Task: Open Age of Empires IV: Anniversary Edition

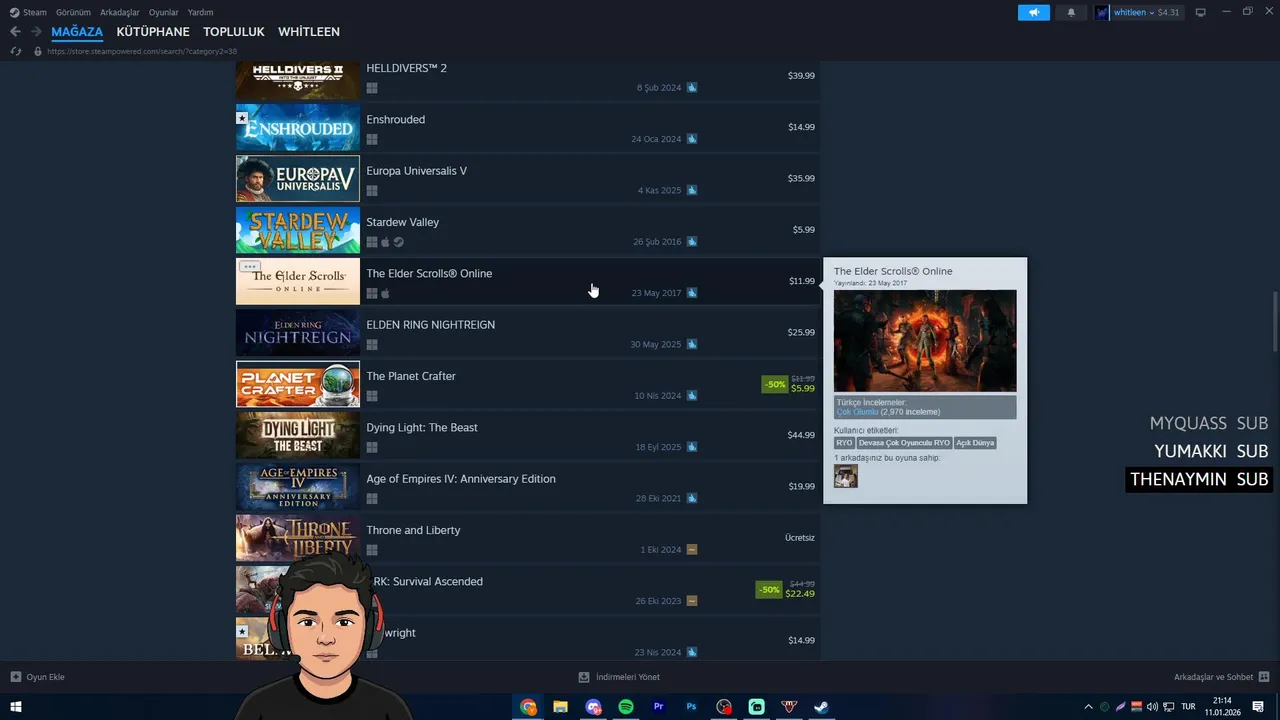Action: coord(527,486)
